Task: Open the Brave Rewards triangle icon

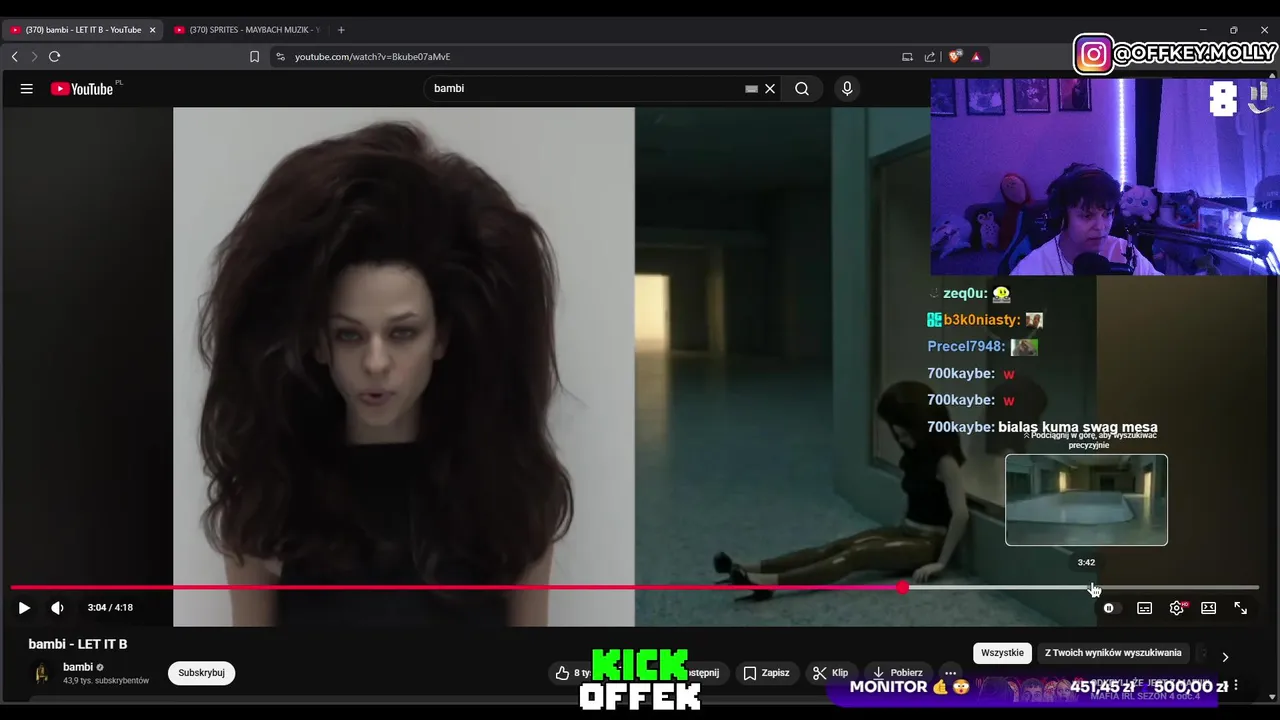Action: (x=976, y=57)
